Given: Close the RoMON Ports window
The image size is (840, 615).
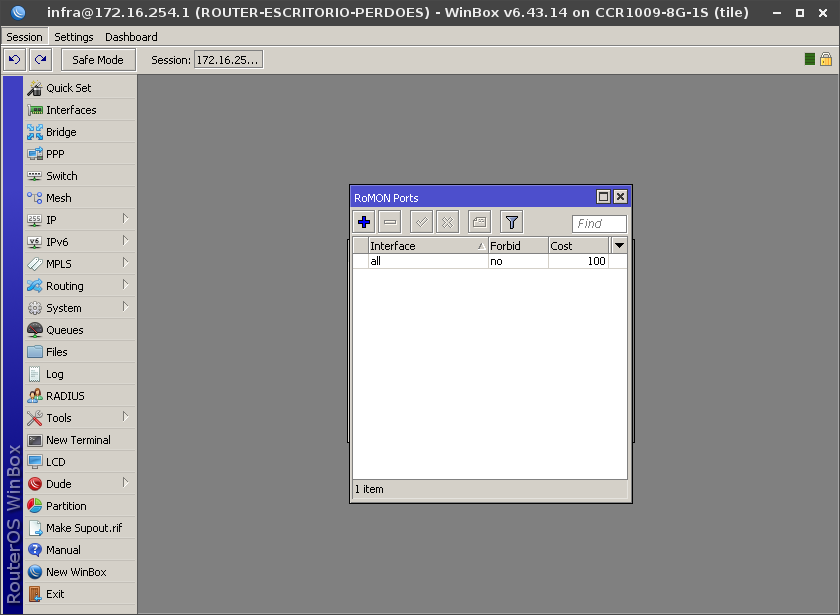Looking at the screenshot, I should coord(620,197).
